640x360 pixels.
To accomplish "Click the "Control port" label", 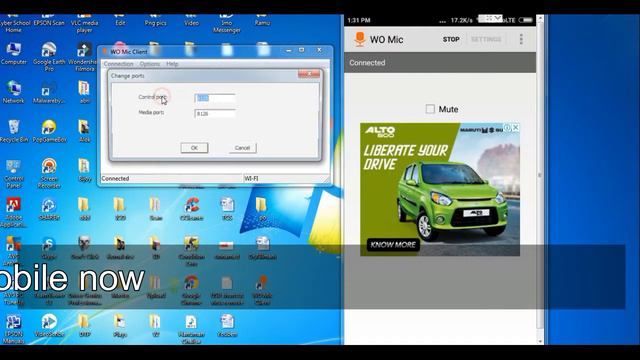I will (152, 97).
